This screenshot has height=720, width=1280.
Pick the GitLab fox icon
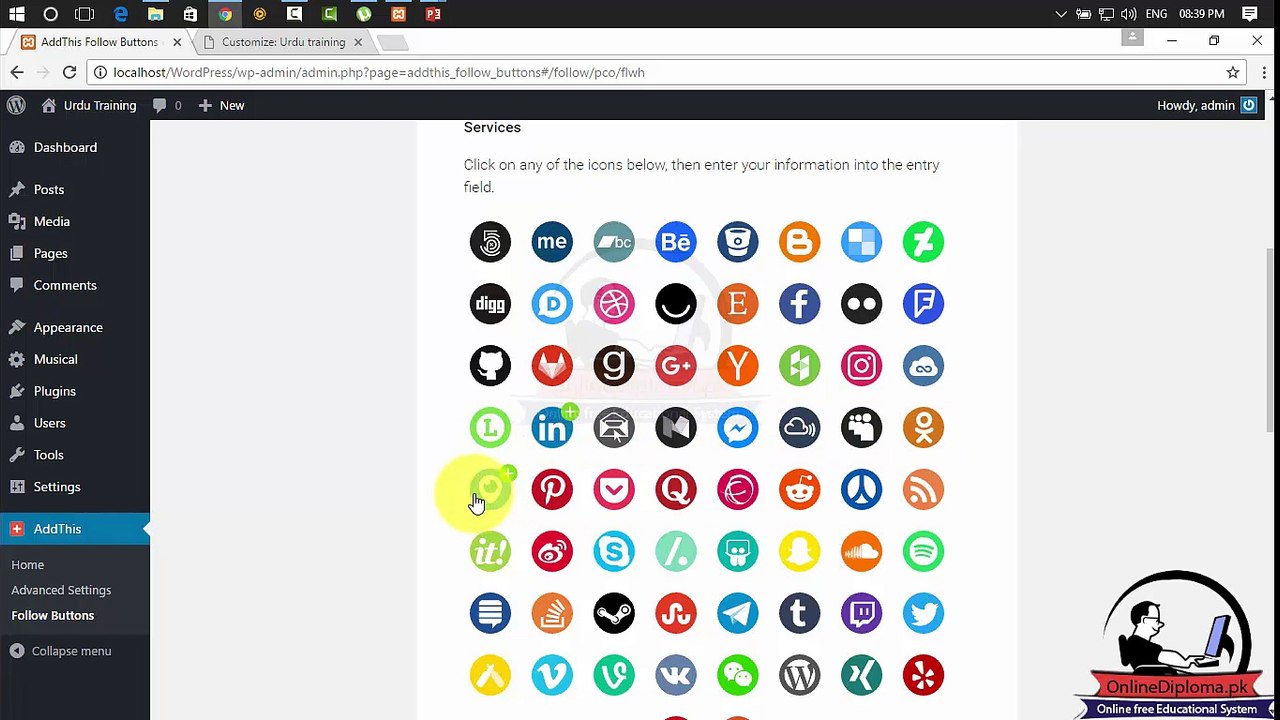coord(552,366)
